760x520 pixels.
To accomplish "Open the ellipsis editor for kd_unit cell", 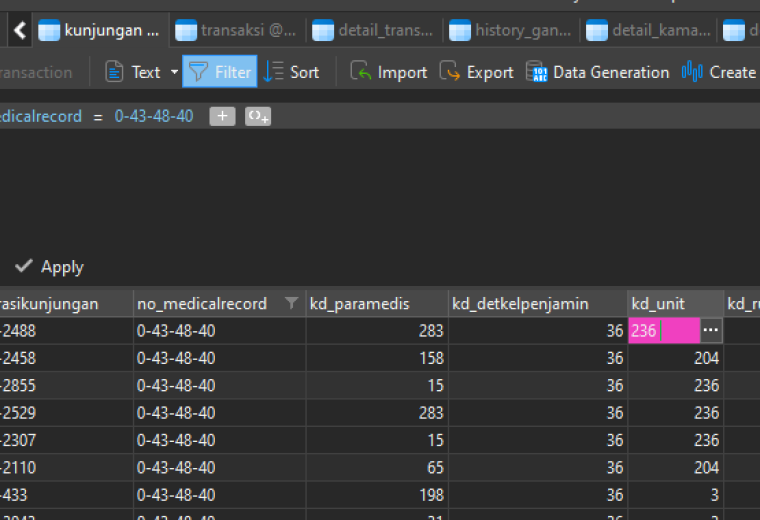I will pyautogui.click(x=711, y=331).
